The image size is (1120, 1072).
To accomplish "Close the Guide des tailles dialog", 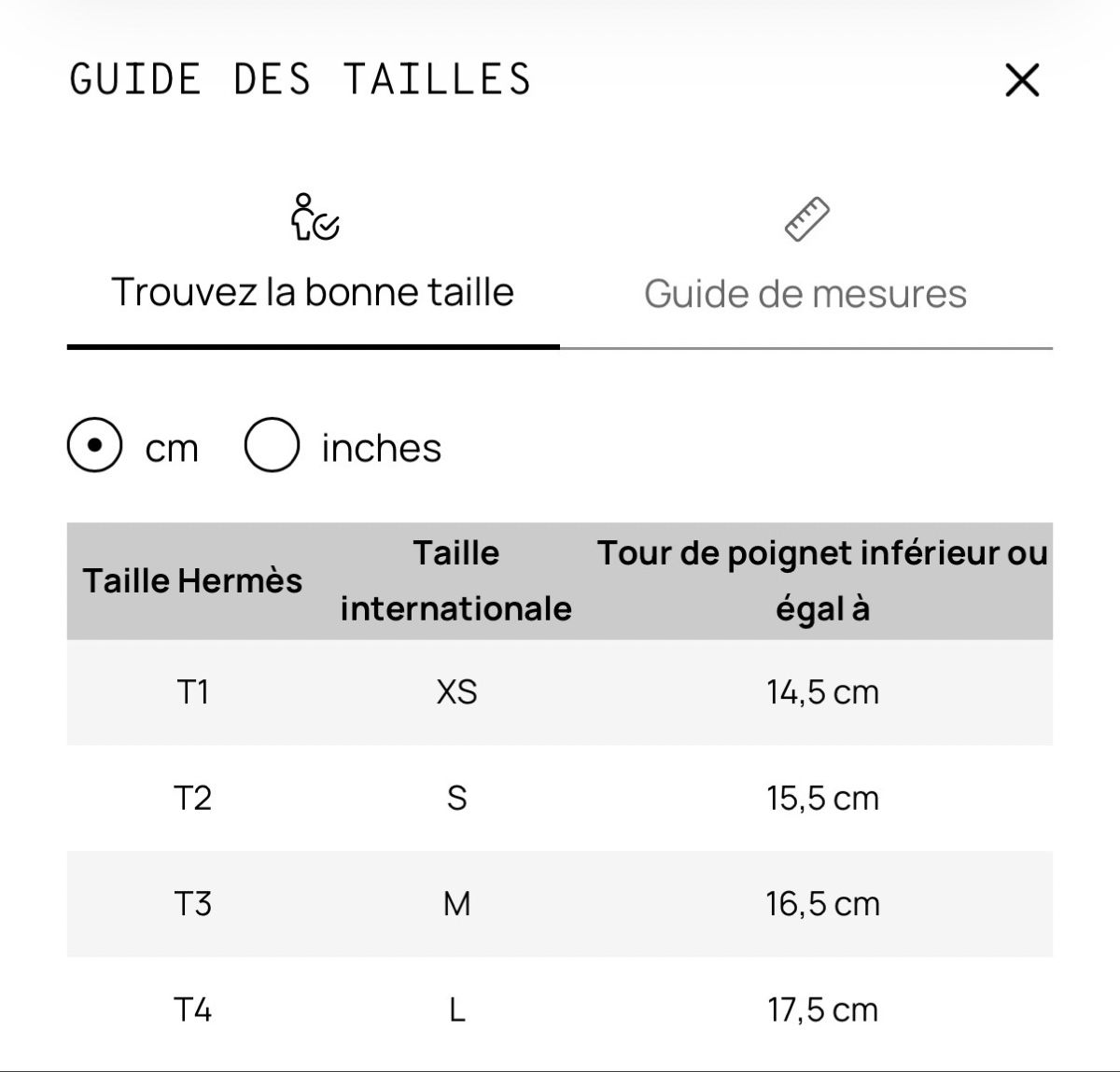I will click(x=1022, y=80).
